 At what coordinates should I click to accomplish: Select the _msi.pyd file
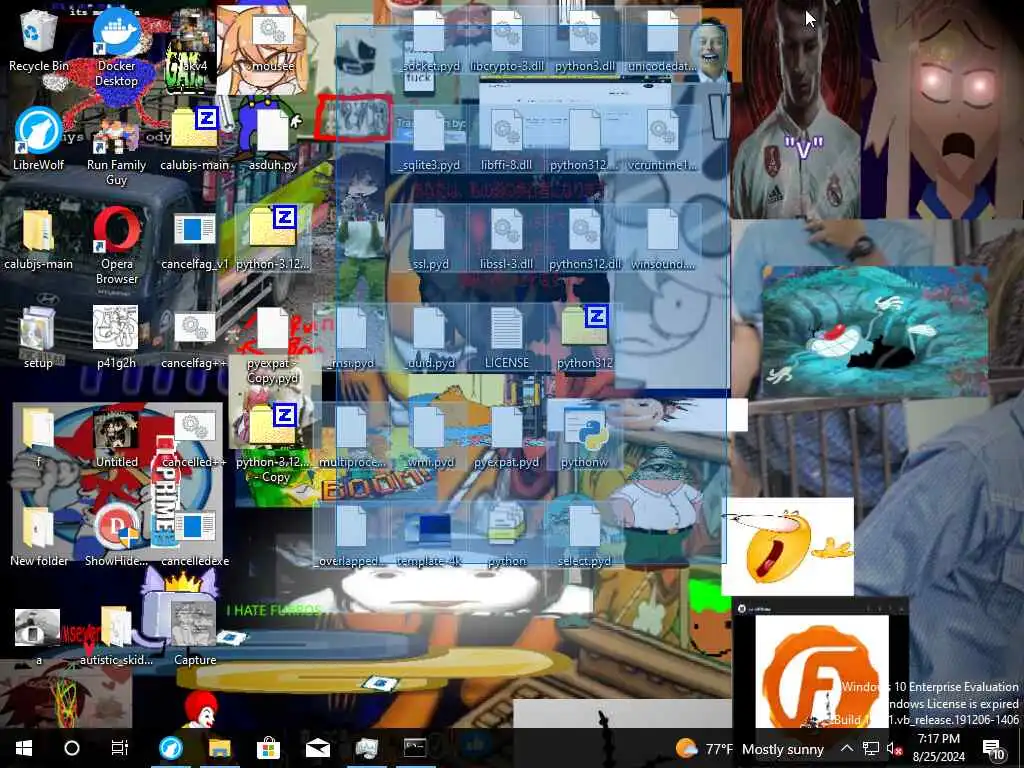coord(351,338)
